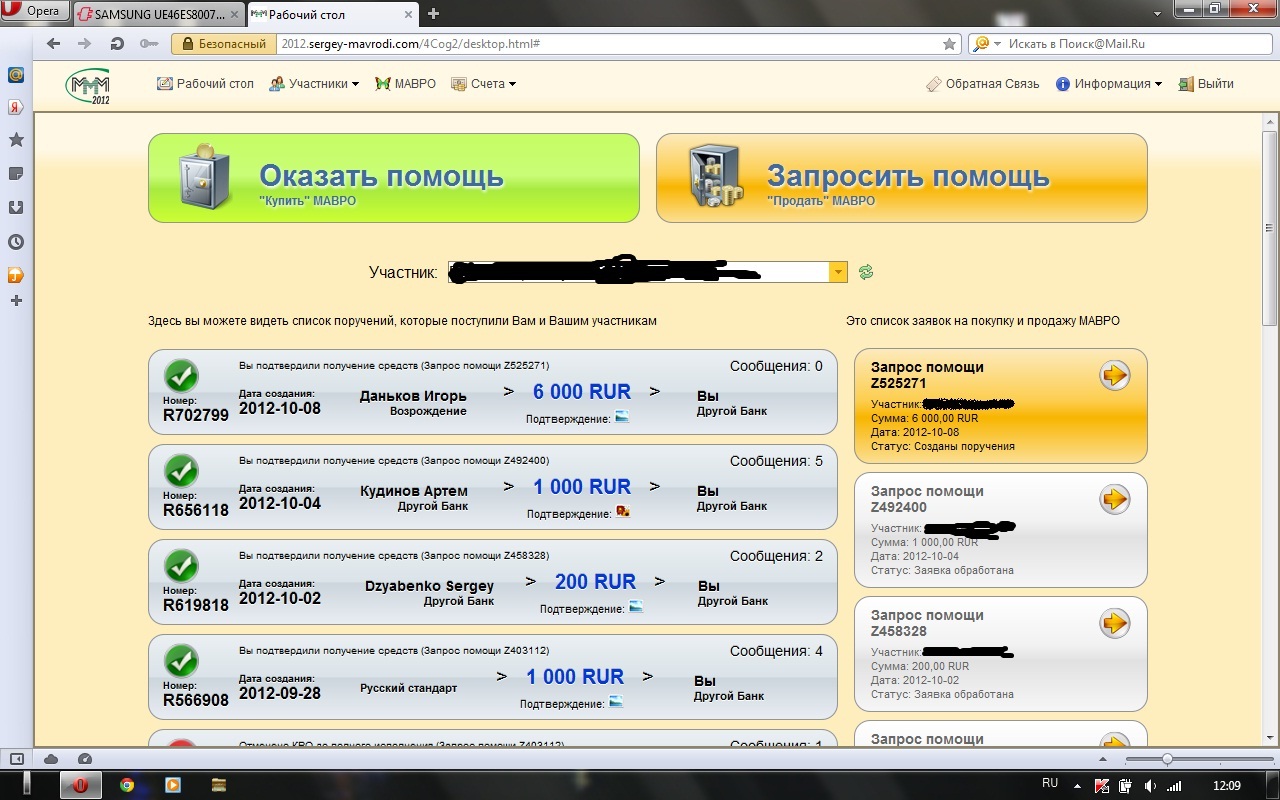Click green checkmark of order R566908
The width and height of the screenshot is (1280, 800).
(x=181, y=661)
